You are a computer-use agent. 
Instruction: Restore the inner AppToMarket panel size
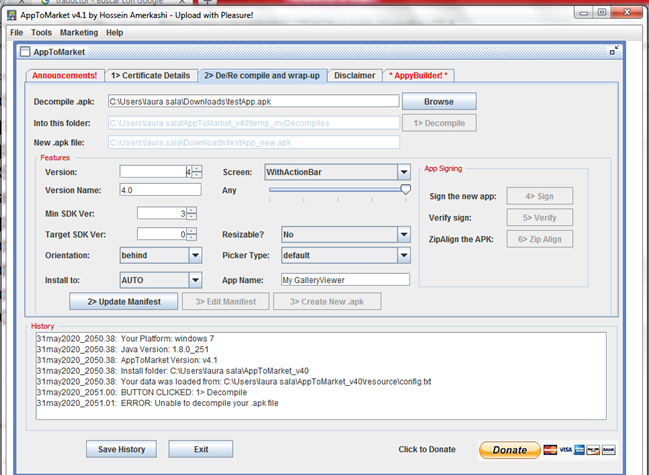(x=614, y=50)
